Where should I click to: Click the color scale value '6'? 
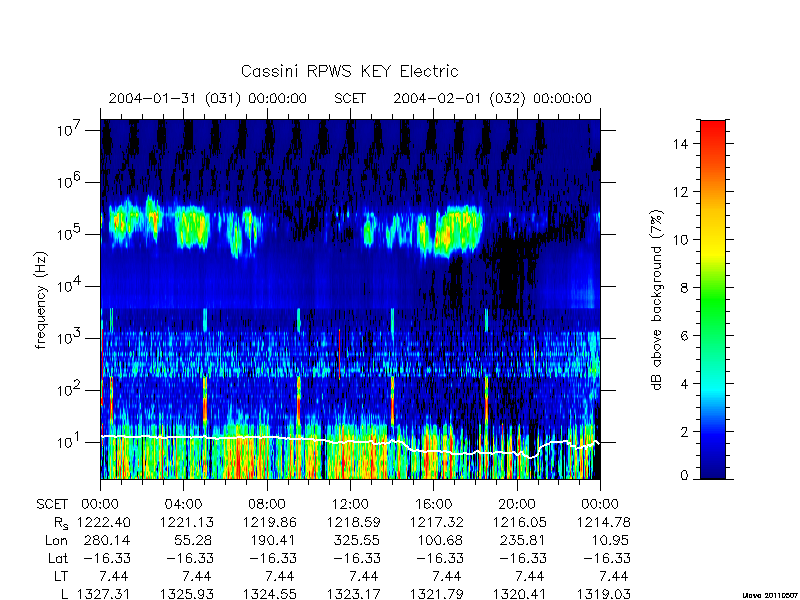pyautogui.click(x=684, y=336)
